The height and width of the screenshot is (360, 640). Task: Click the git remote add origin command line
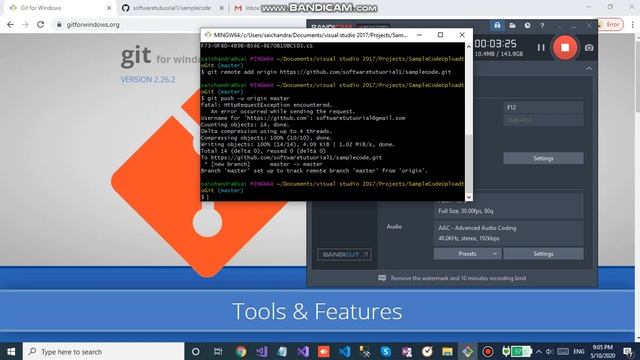[x=326, y=72]
